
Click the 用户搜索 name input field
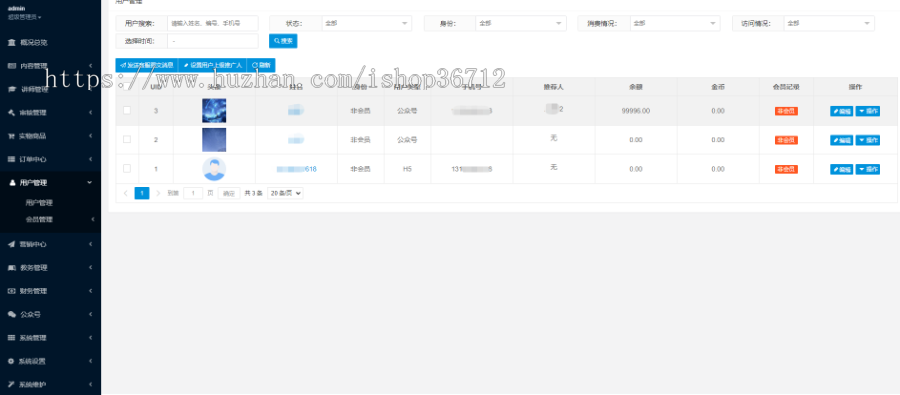tap(213, 23)
